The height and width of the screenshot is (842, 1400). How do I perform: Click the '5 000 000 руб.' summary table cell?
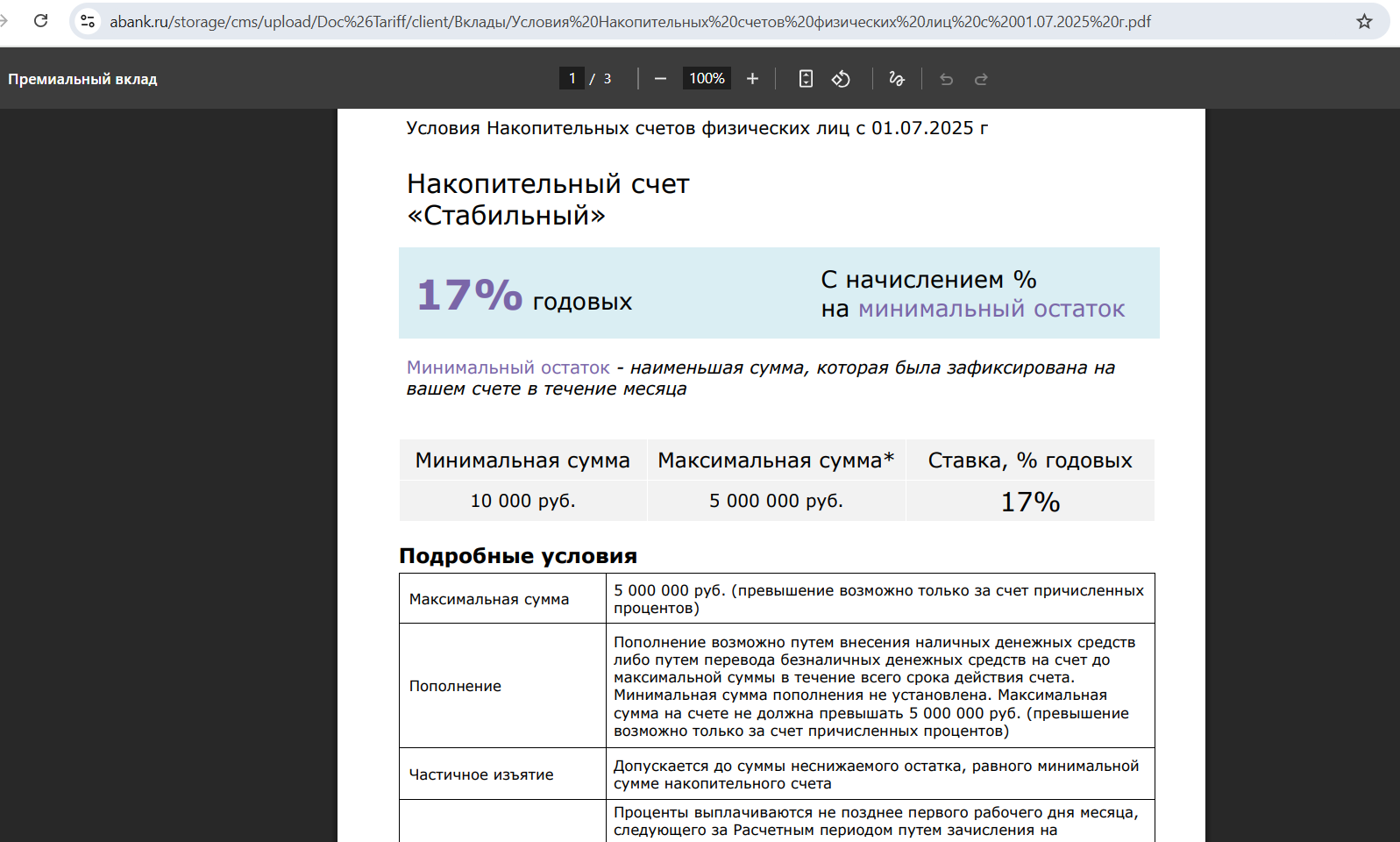coord(776,501)
